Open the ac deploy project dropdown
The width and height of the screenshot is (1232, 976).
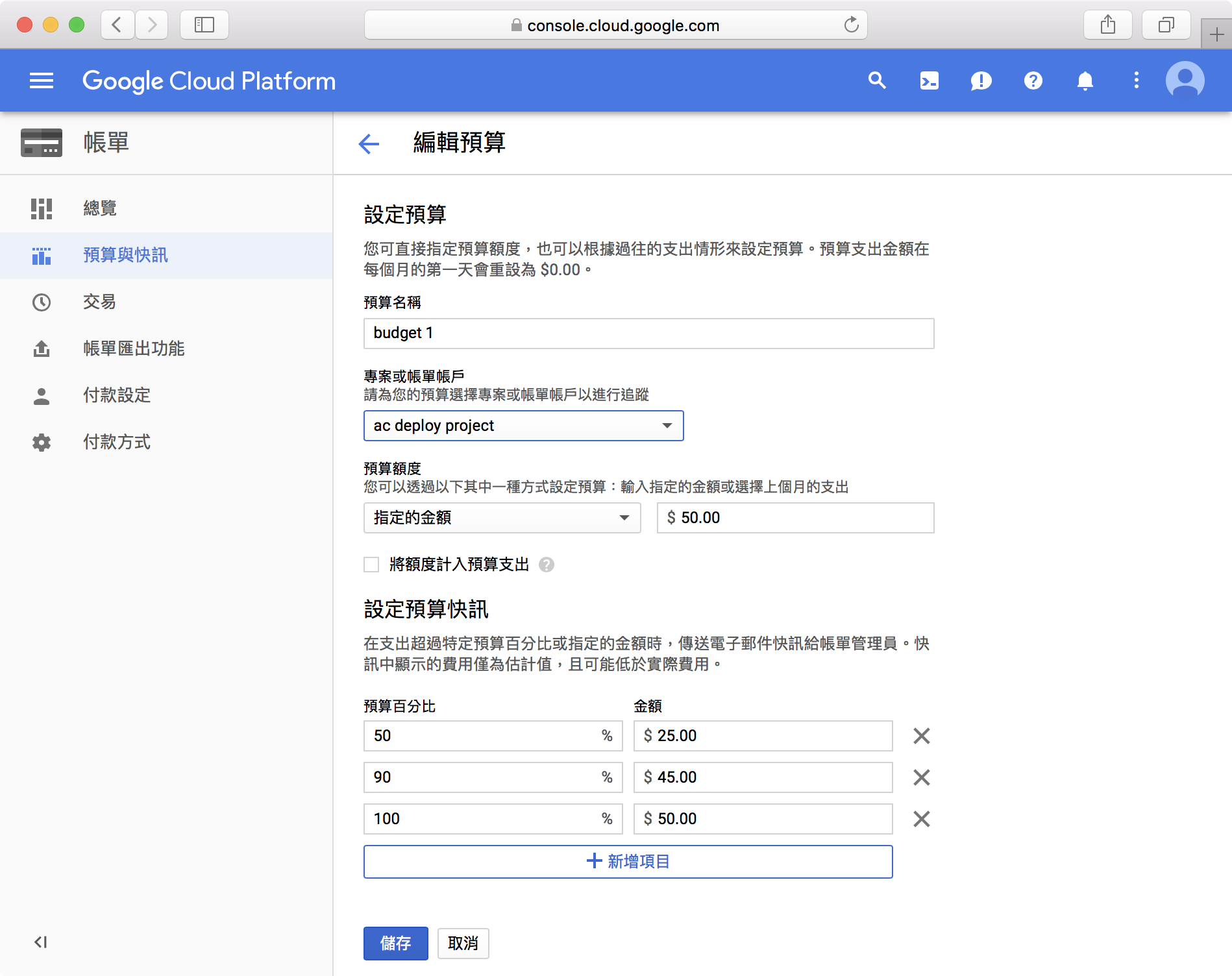click(524, 426)
